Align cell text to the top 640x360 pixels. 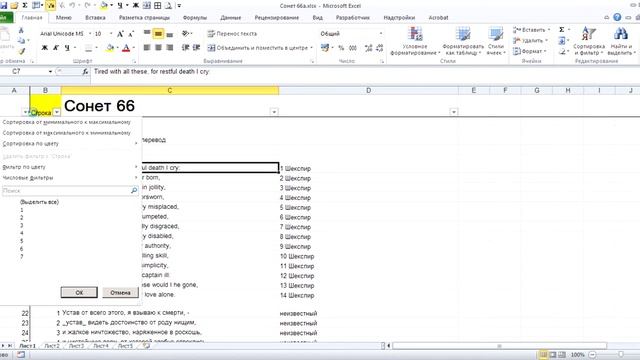(x=147, y=33)
